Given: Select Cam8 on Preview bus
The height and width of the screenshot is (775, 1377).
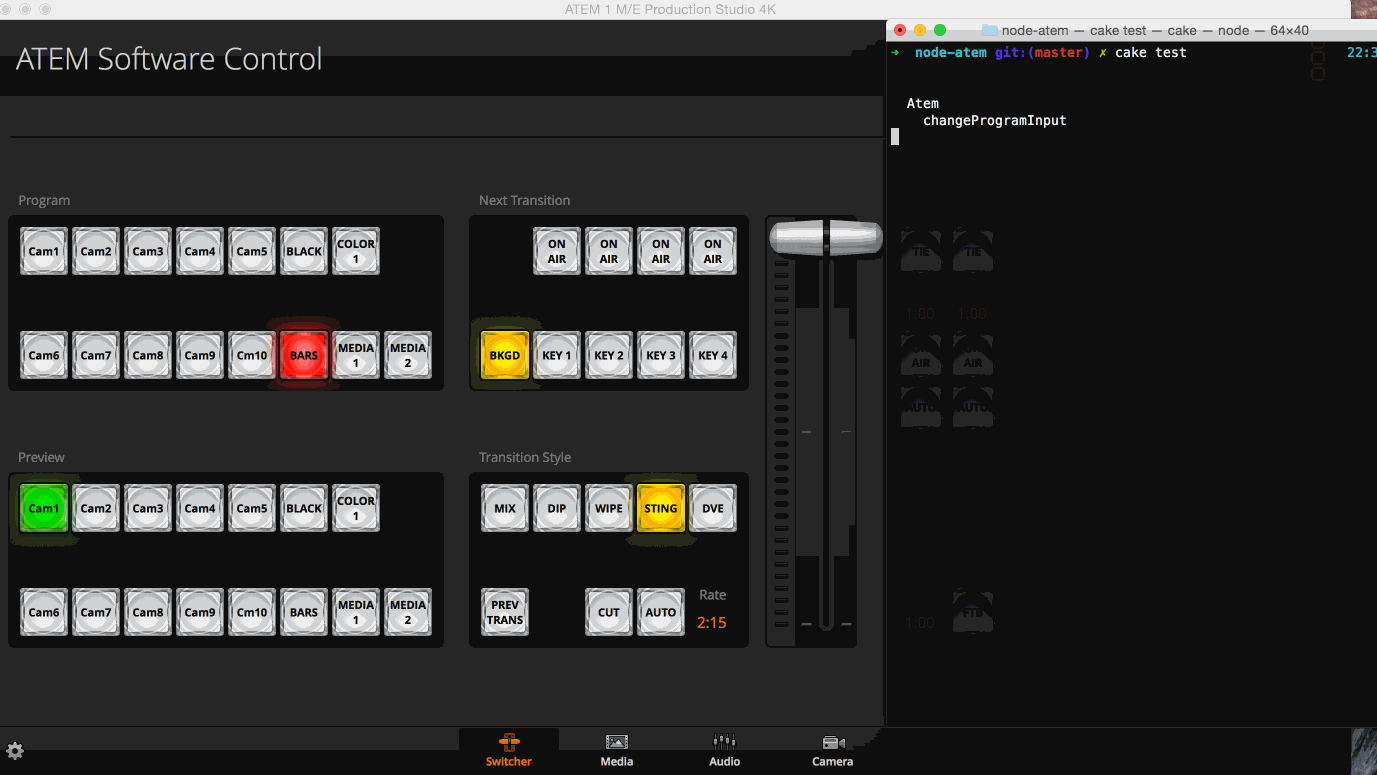Looking at the screenshot, I should coord(148,612).
